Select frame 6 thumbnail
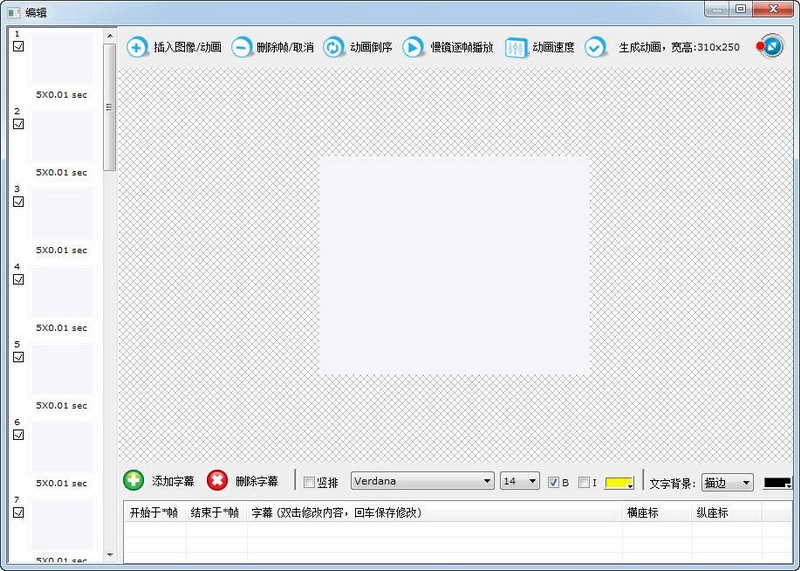 [63, 446]
